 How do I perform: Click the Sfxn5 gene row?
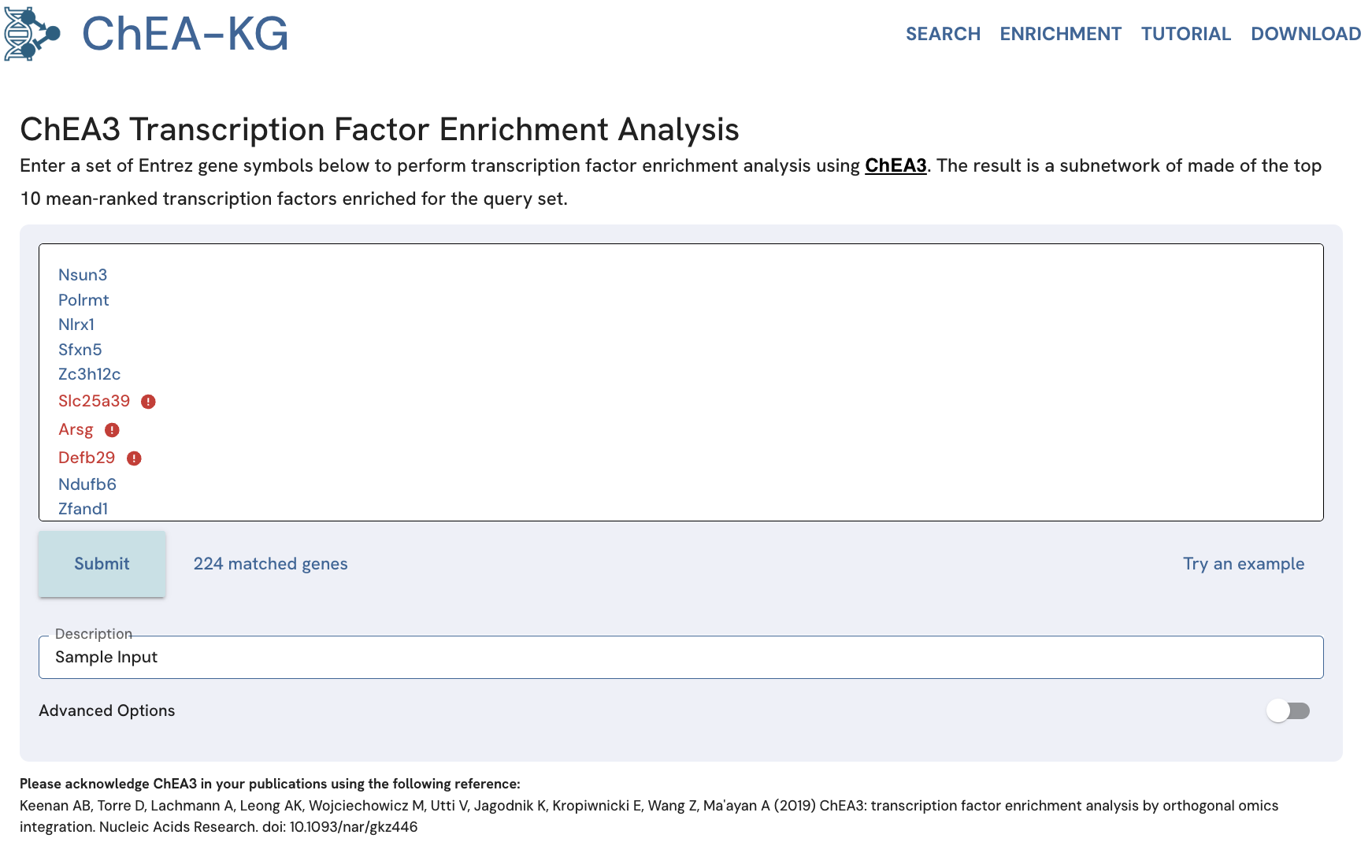(80, 350)
